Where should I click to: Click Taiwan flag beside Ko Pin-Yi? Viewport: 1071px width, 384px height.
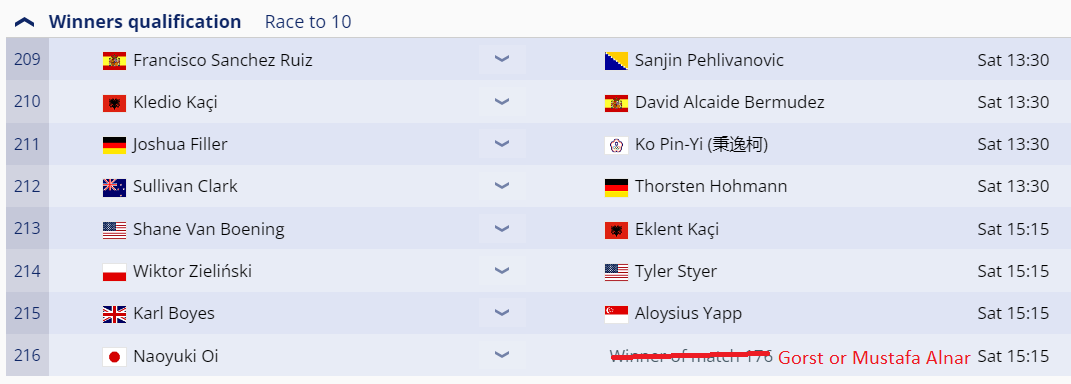tap(616, 145)
